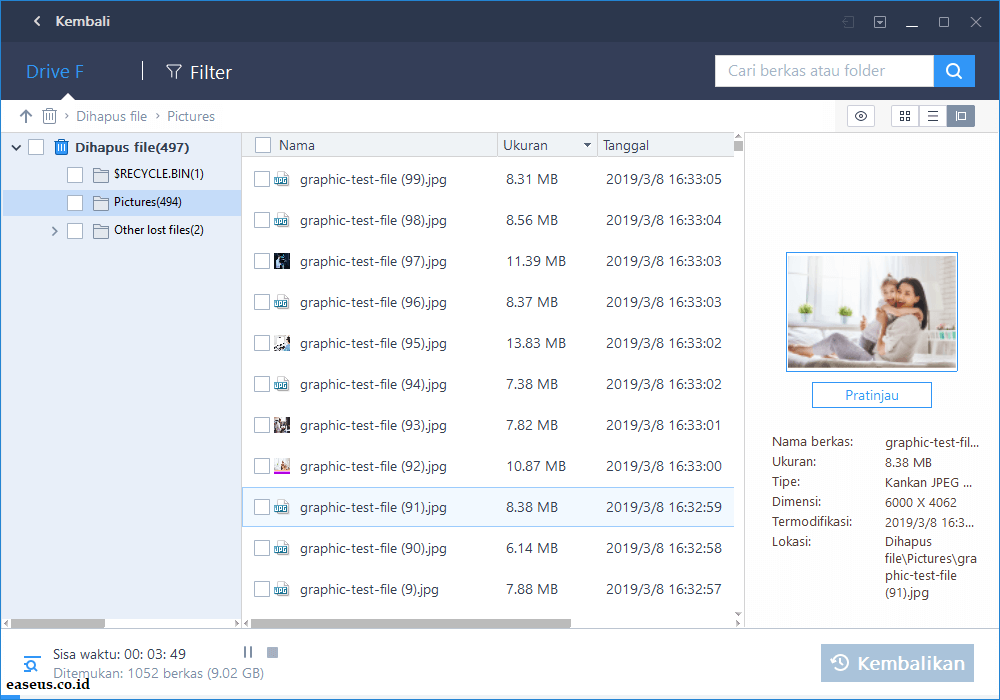
Task: Tick the Pictures(494) folder checkbox
Action: click(x=75, y=203)
